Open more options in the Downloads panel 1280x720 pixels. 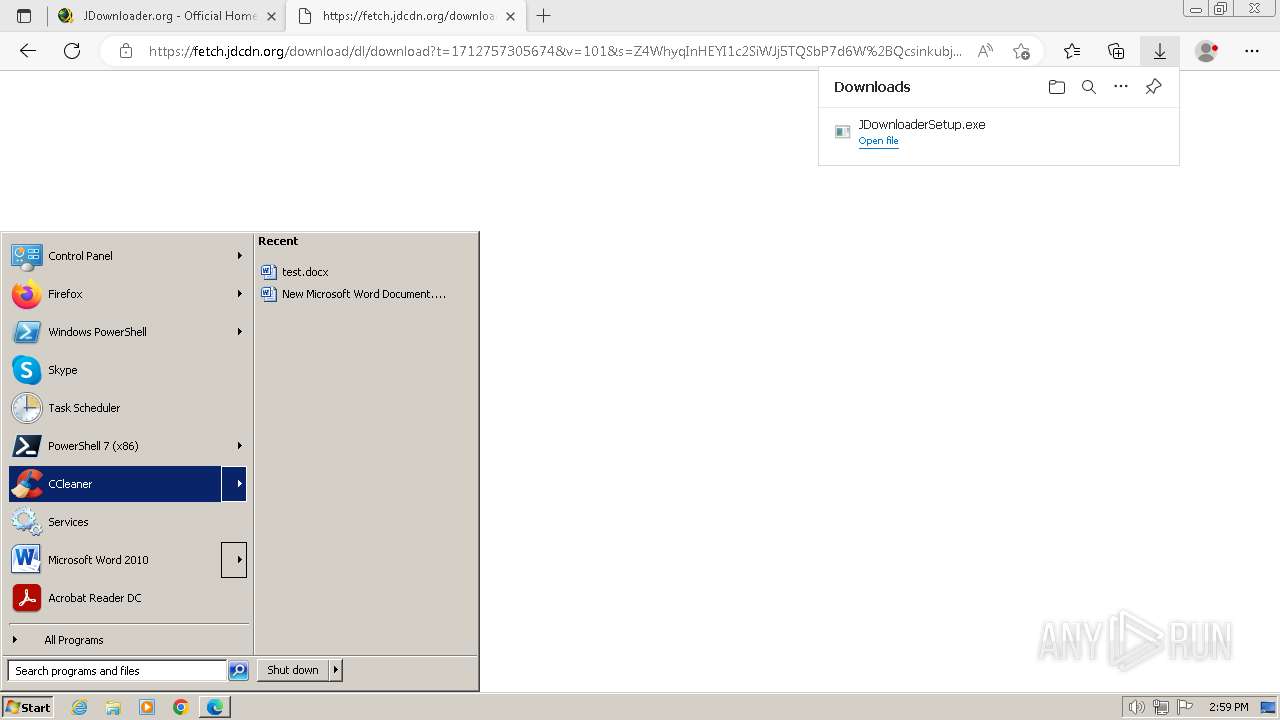(x=1121, y=87)
